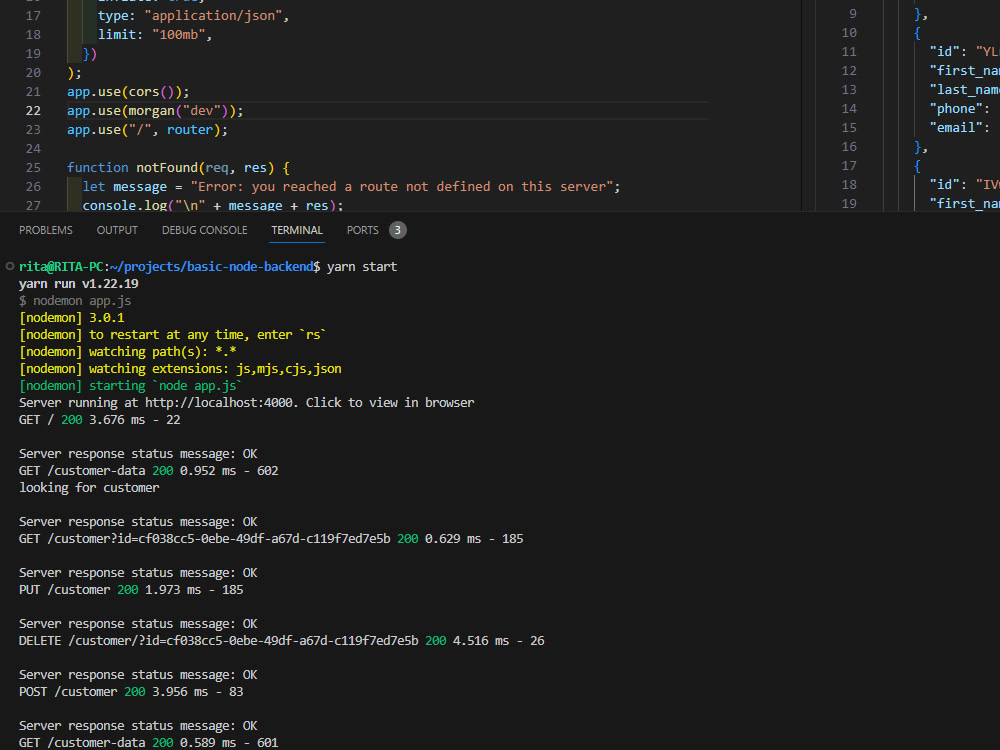Viewport: 1000px width, 750px height.
Task: Click line number 22 in the left editor
Action: point(33,110)
